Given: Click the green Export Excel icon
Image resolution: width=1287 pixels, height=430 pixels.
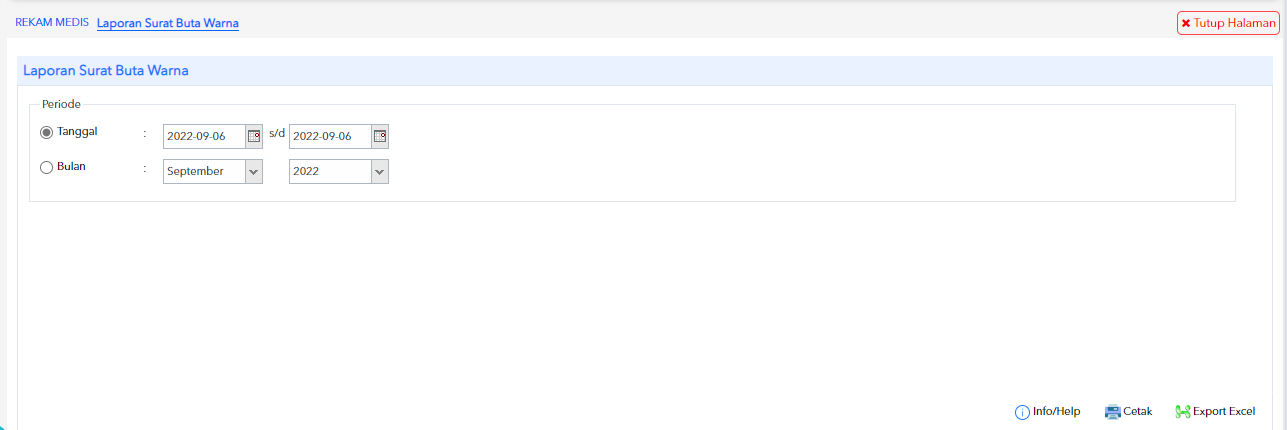Looking at the screenshot, I should (x=1183, y=412).
